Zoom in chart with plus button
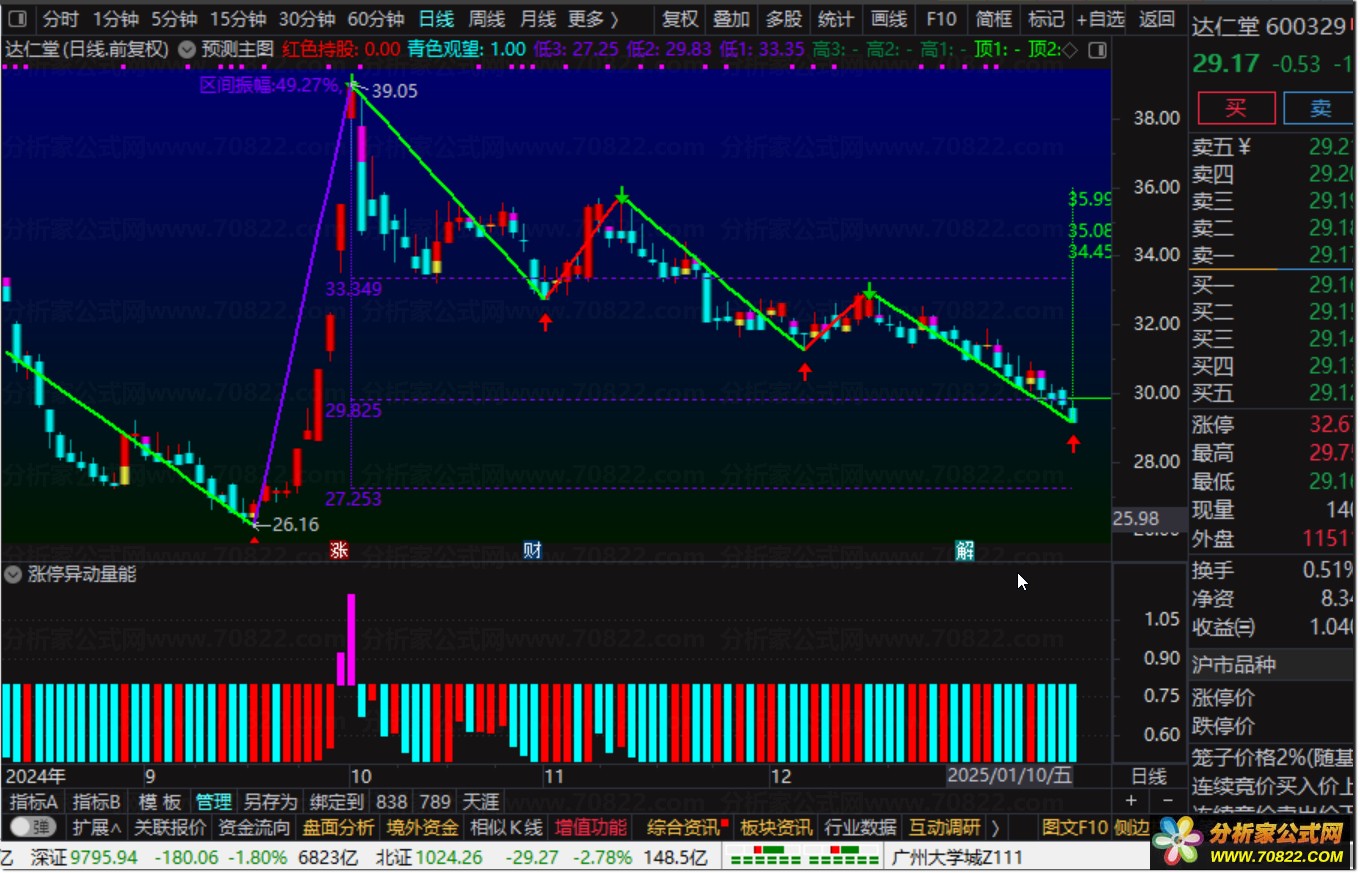This screenshot has height=873, width=1360. point(1131,801)
